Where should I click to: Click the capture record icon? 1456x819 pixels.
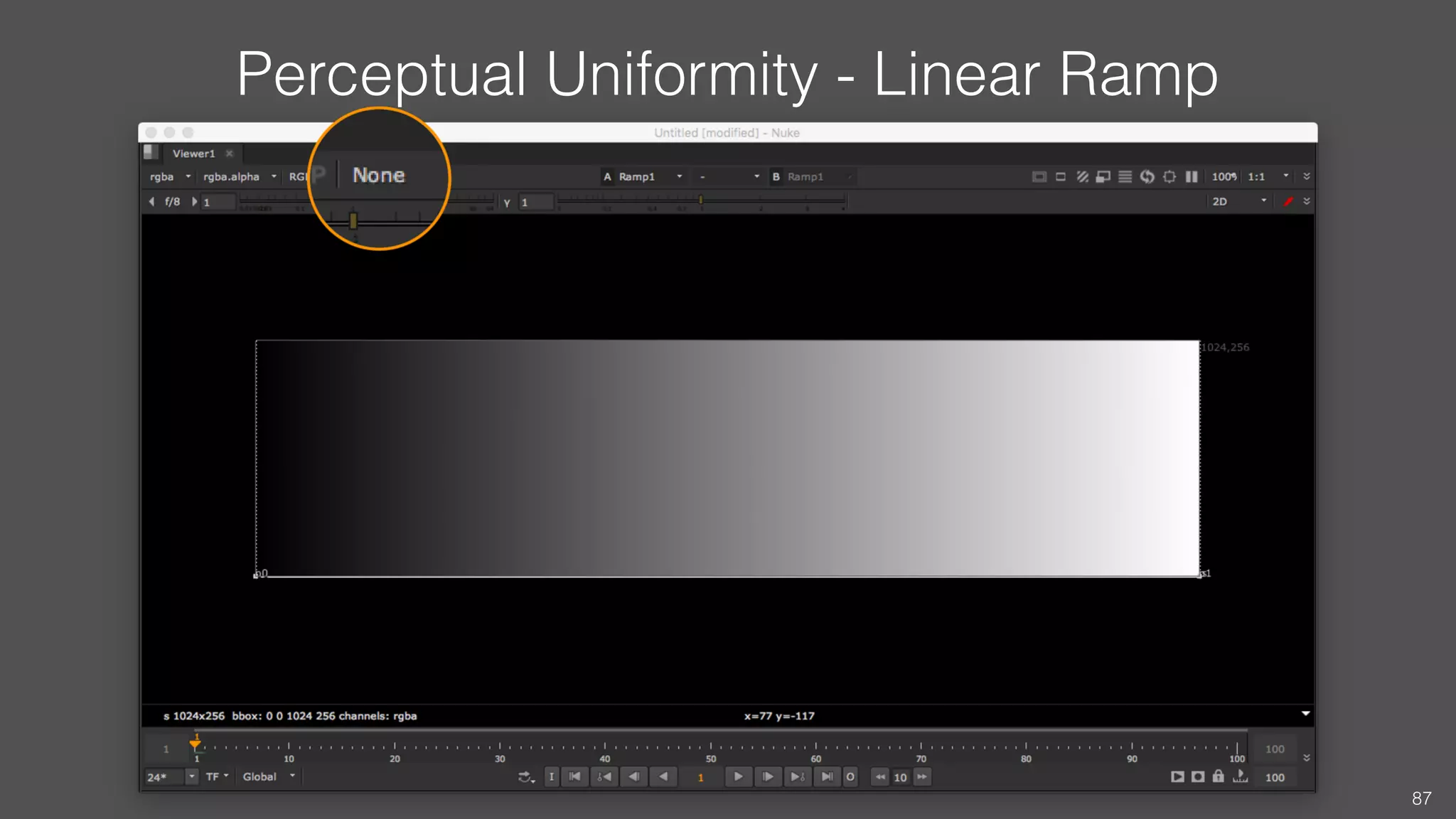1198,777
